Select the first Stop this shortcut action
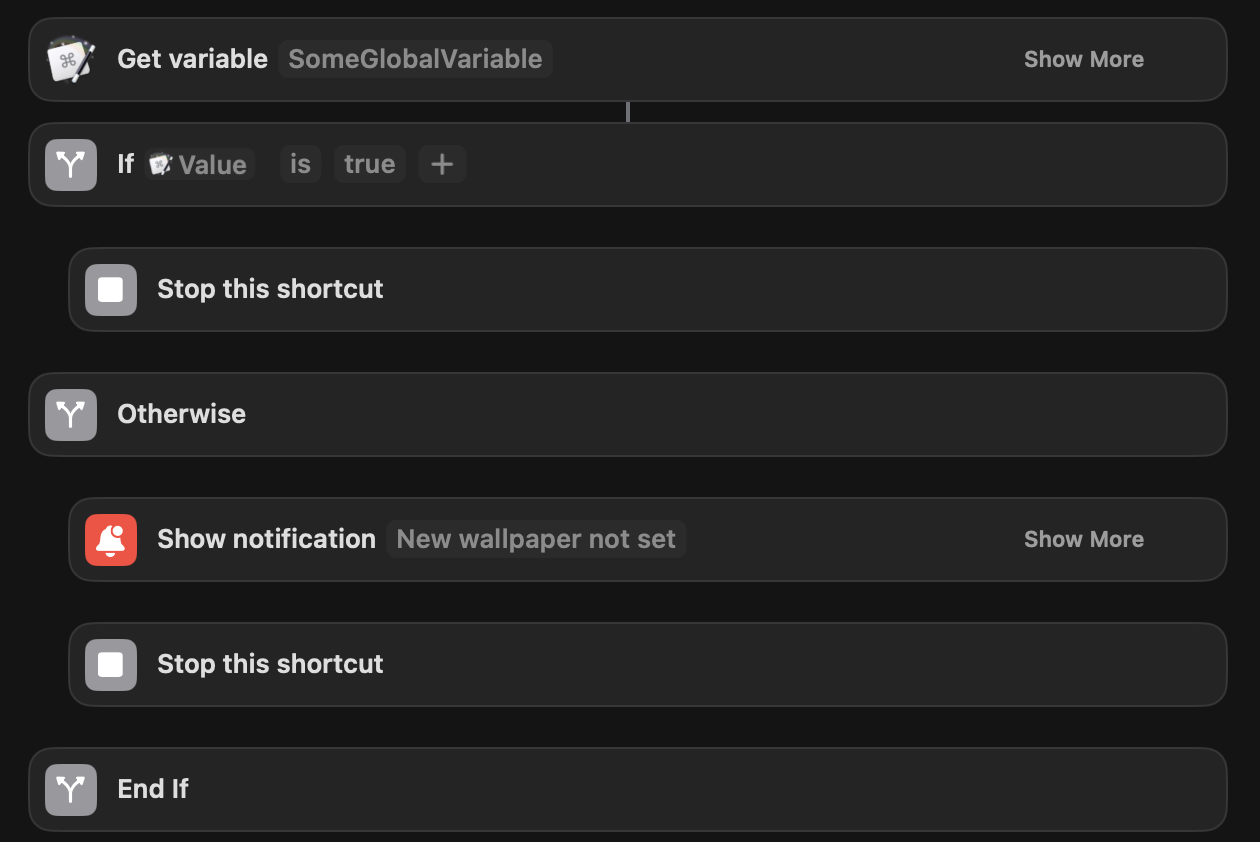This screenshot has height=842, width=1260. 700,289
